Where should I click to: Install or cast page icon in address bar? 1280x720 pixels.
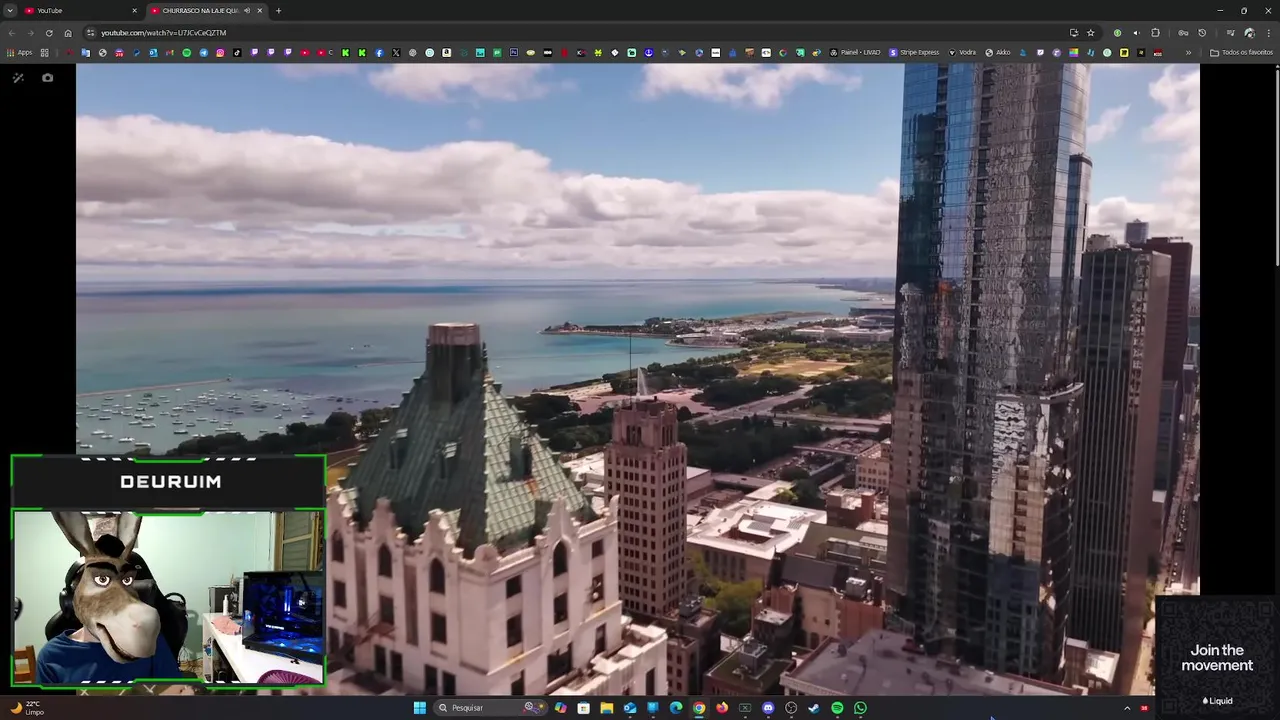click(x=1074, y=33)
